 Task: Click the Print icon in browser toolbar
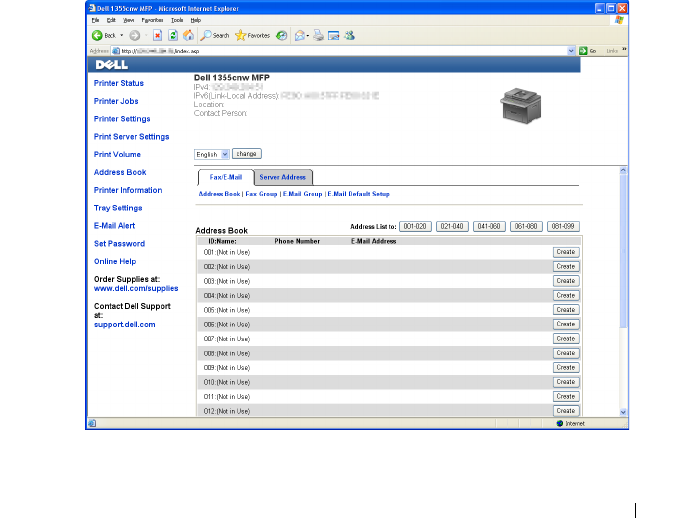[318, 35]
